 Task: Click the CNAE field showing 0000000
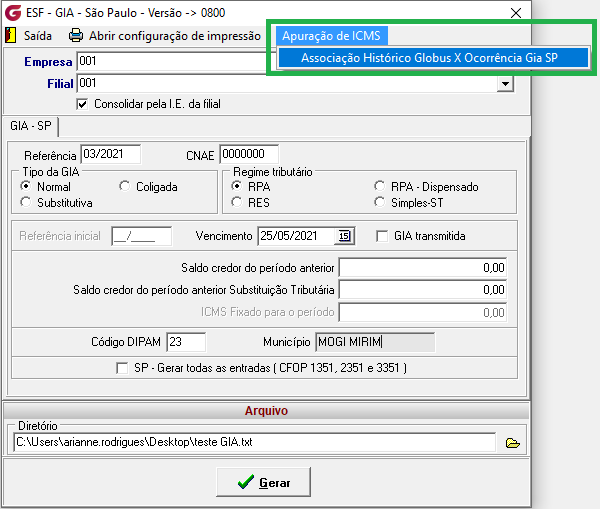249,154
